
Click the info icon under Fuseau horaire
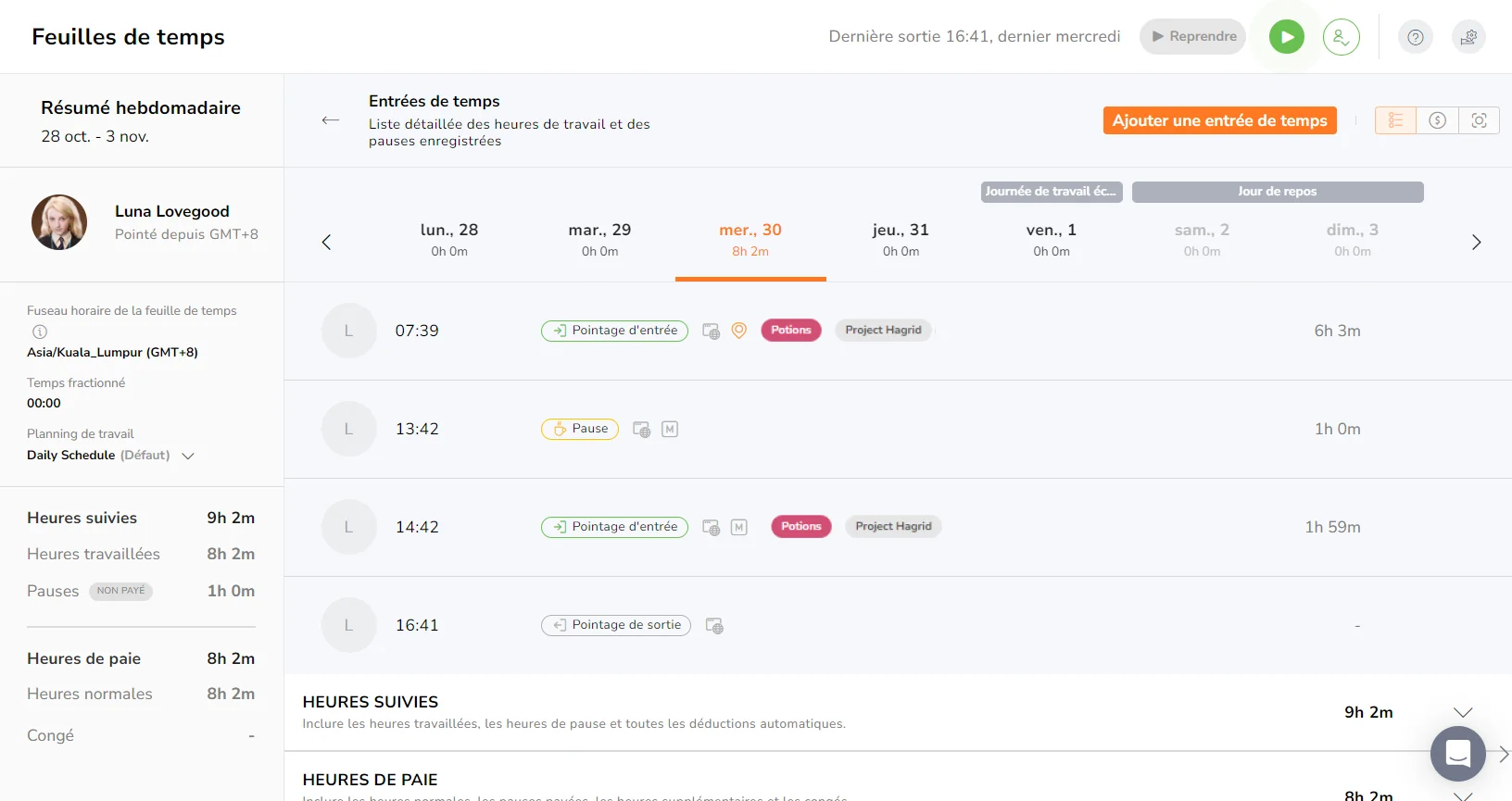[40, 332]
